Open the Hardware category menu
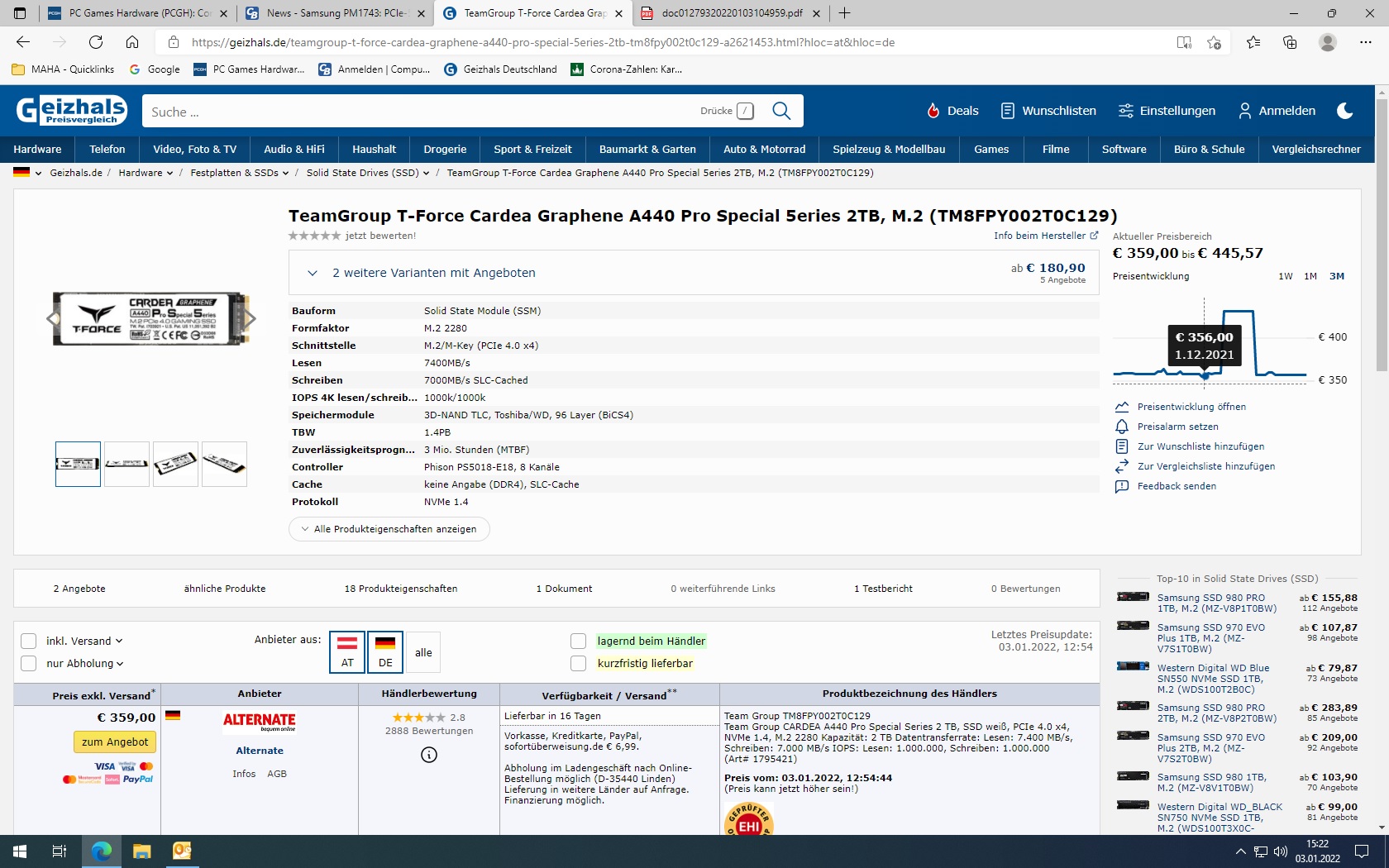 (37, 150)
